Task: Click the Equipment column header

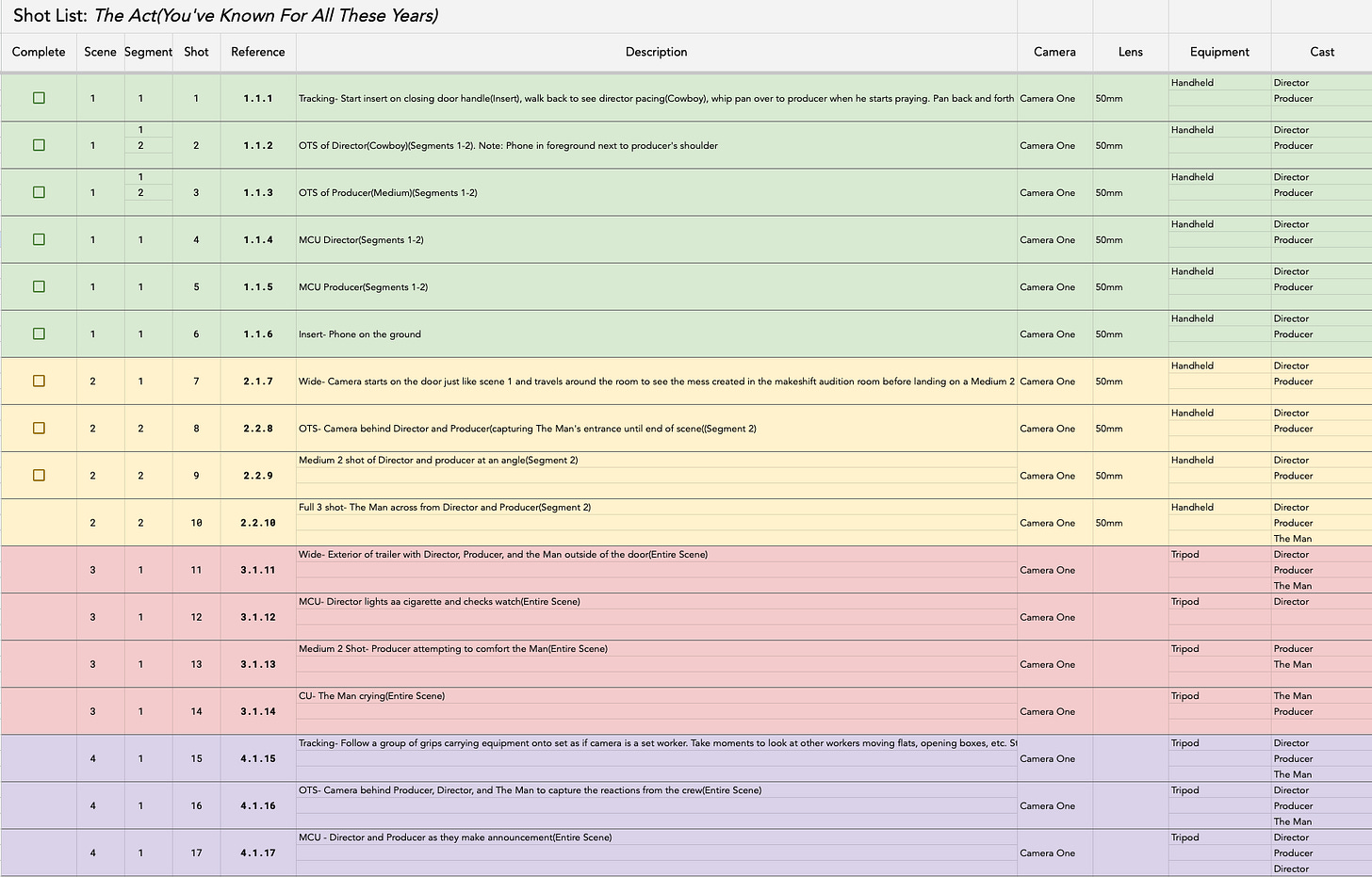Action: (1219, 52)
